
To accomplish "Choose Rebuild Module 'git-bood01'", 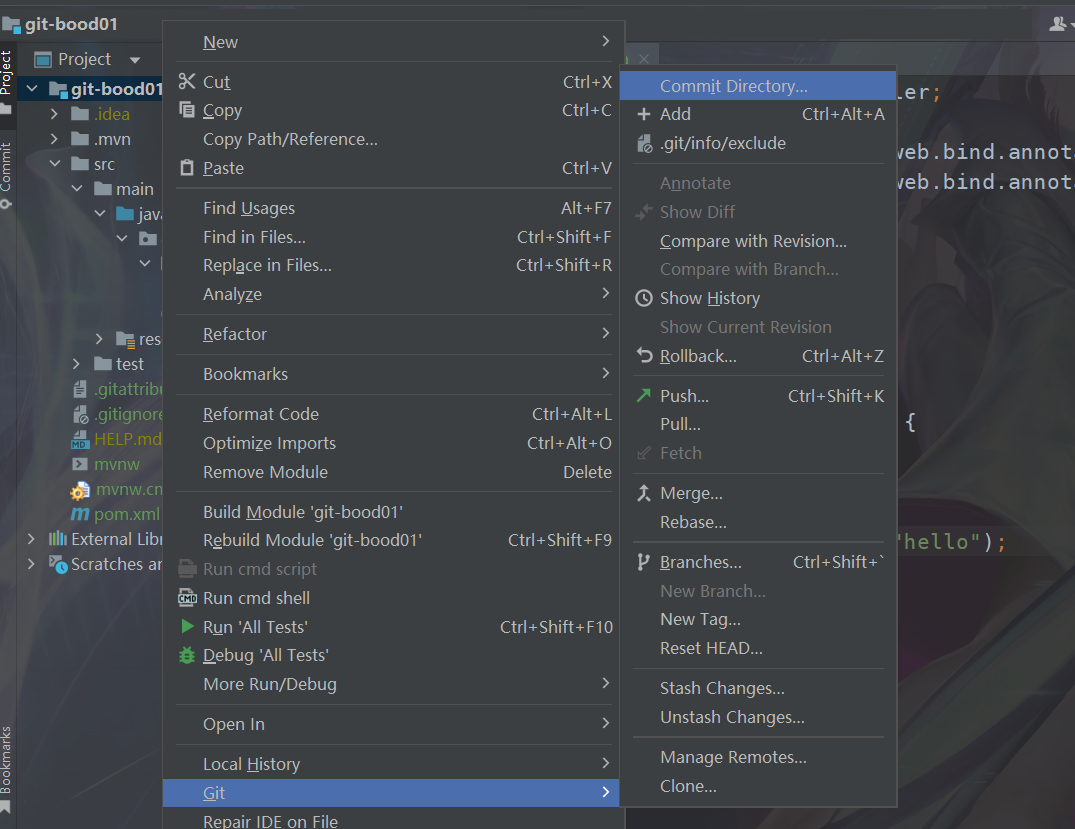I will tap(394, 540).
